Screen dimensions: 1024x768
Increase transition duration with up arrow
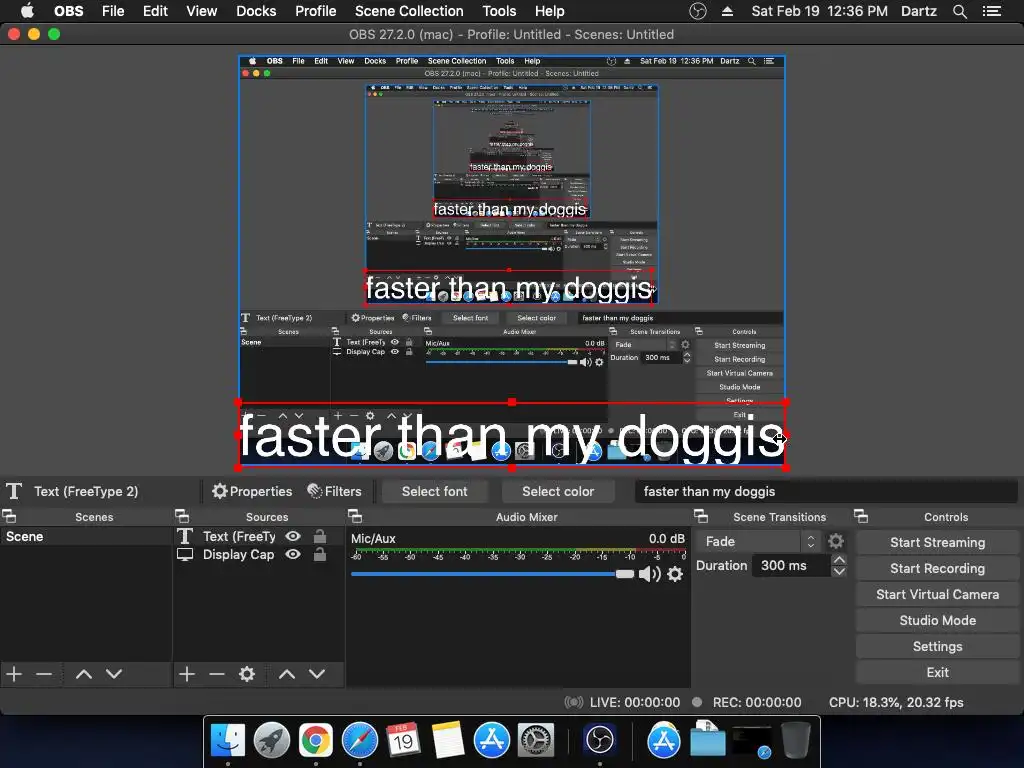(840, 560)
